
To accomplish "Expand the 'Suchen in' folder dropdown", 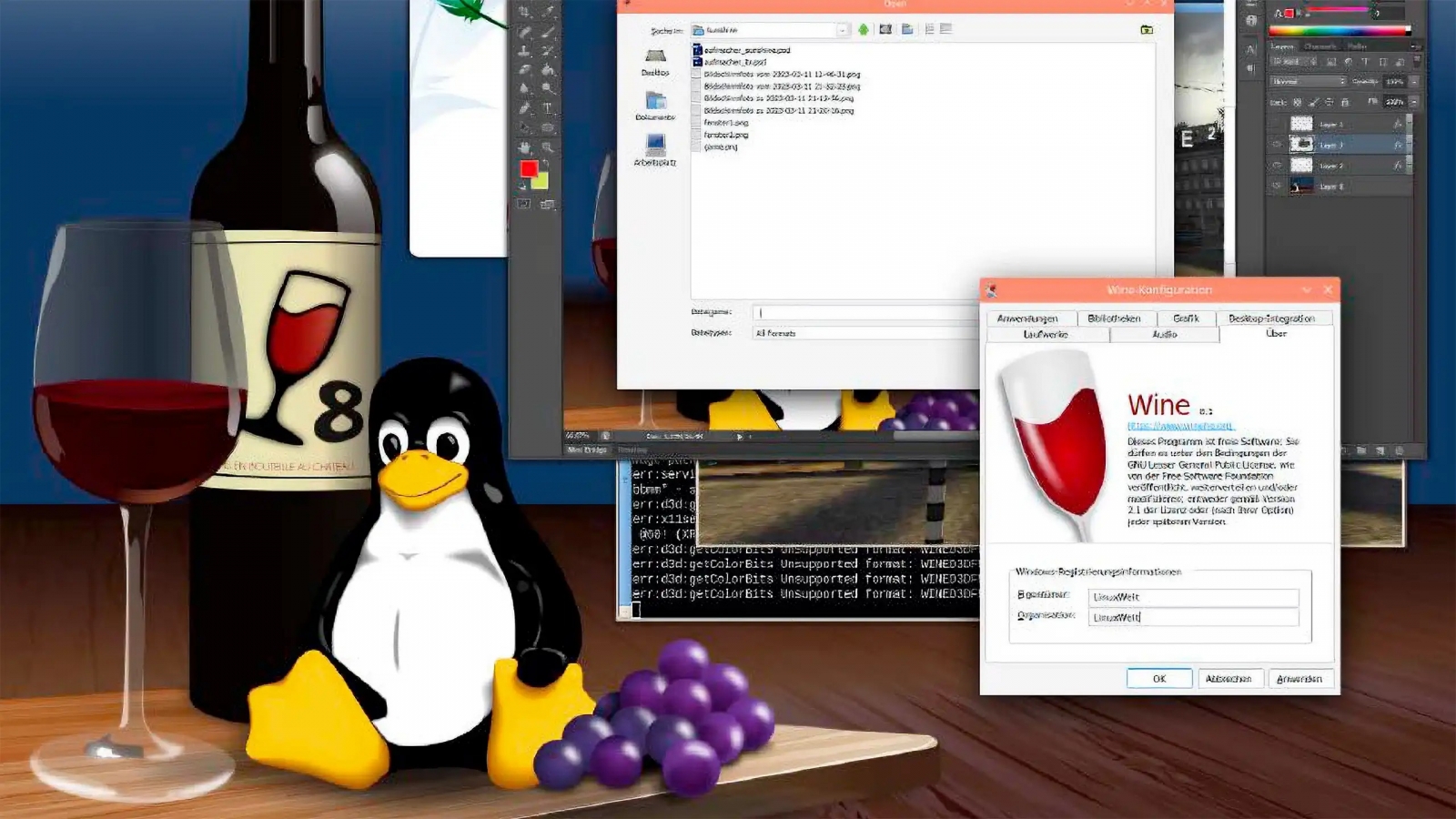I will pyautogui.click(x=843, y=30).
